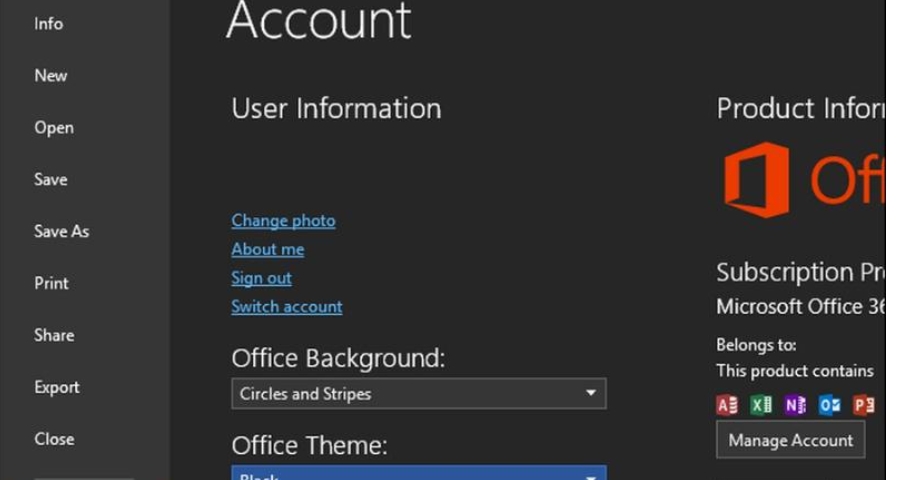The height and width of the screenshot is (480, 898).
Task: Click the PowerPoint app icon
Action: pyautogui.click(x=864, y=405)
